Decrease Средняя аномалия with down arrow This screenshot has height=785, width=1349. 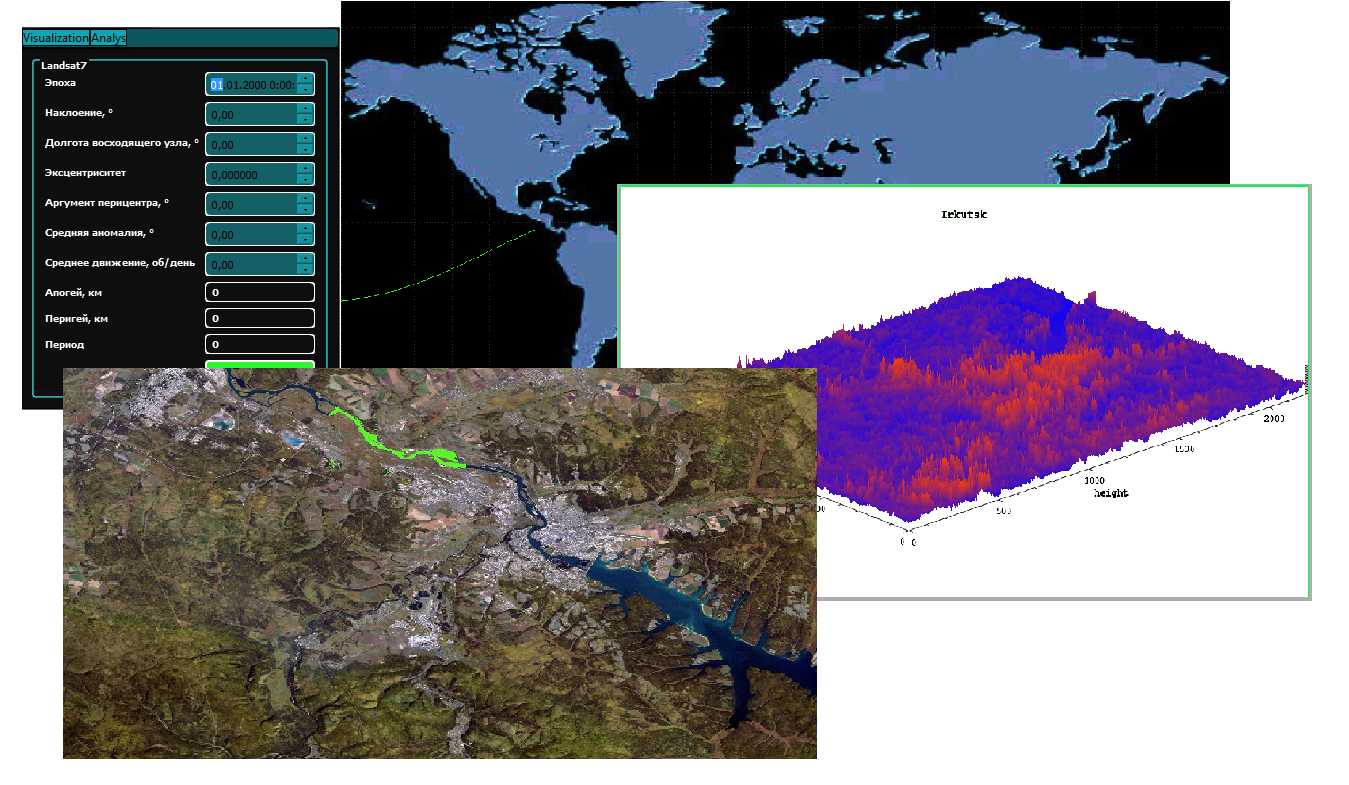coord(305,241)
